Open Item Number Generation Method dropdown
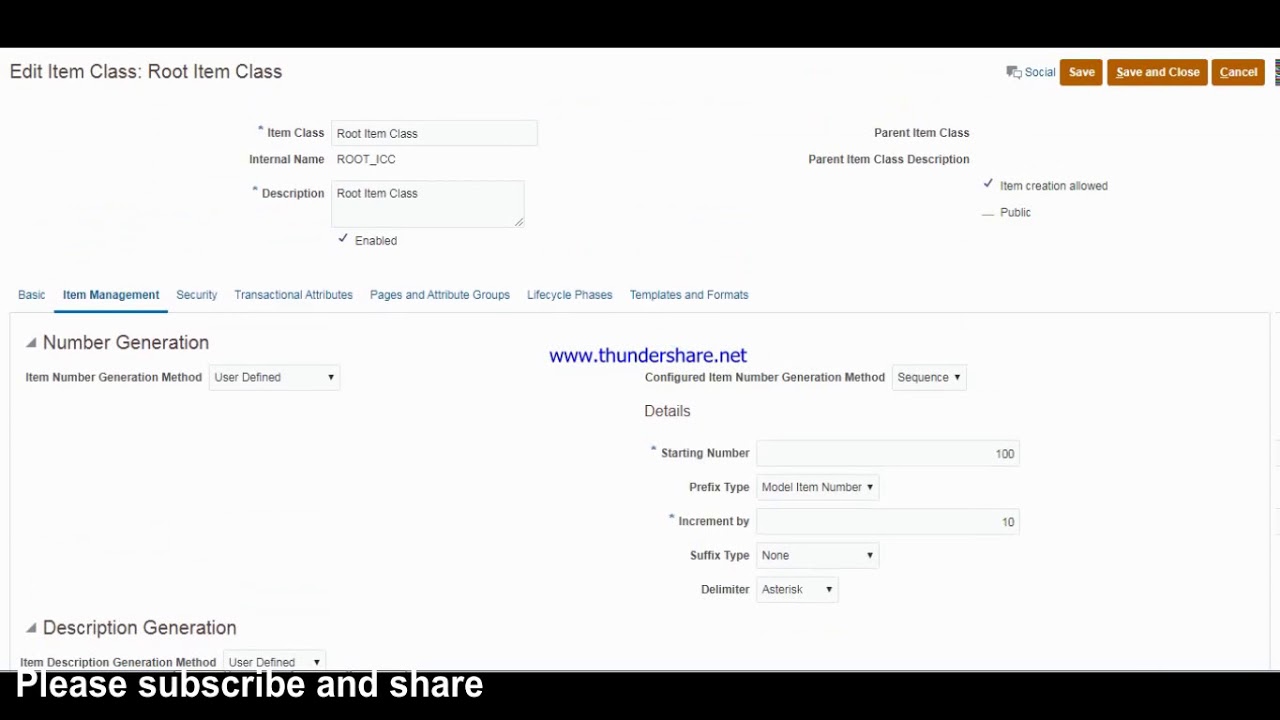This screenshot has height=720, width=1280. click(274, 377)
